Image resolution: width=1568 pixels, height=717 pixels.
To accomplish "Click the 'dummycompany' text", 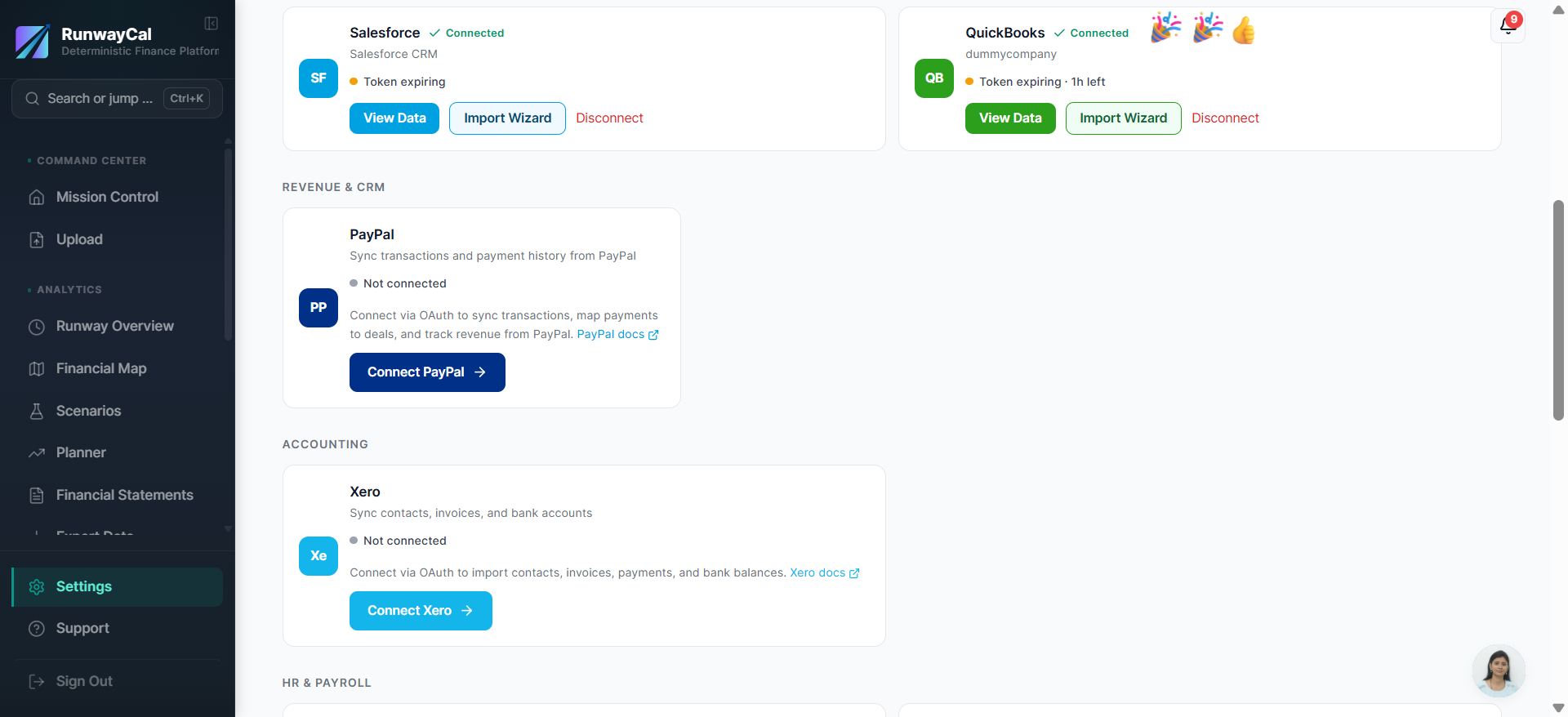I will (x=1011, y=54).
